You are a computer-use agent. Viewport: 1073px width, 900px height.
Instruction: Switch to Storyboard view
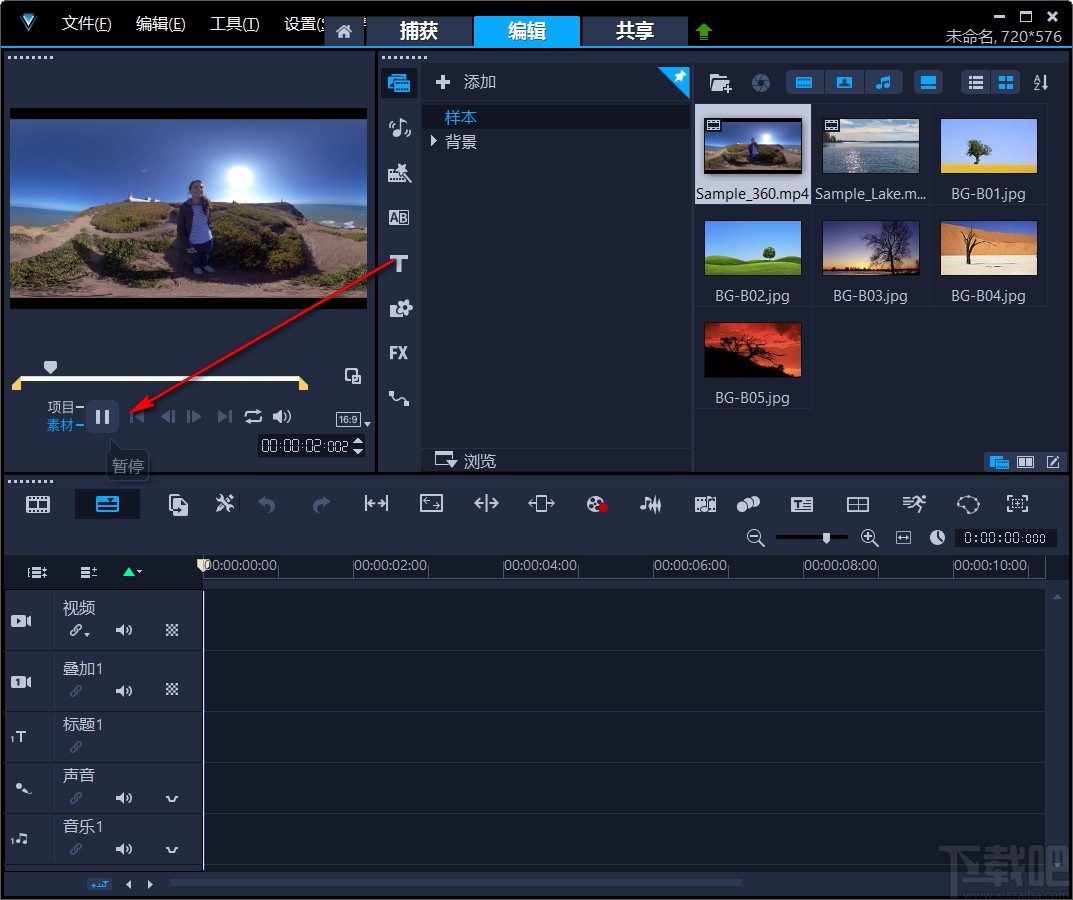[x=38, y=504]
